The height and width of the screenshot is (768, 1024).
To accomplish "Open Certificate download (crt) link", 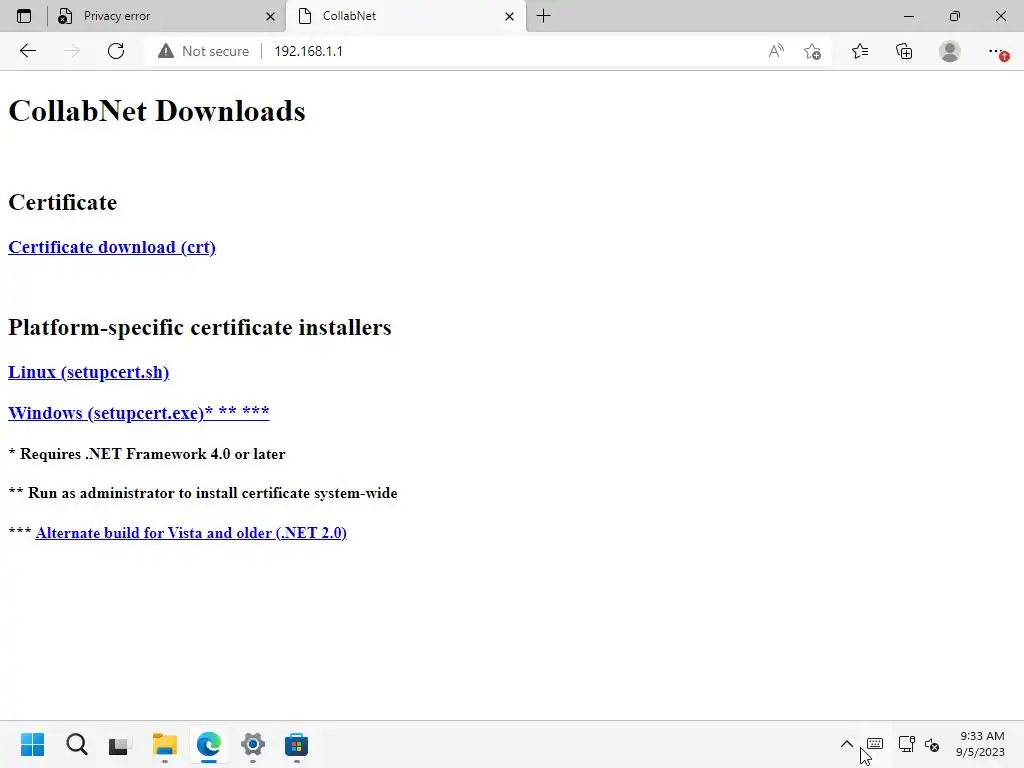I will click(112, 248).
